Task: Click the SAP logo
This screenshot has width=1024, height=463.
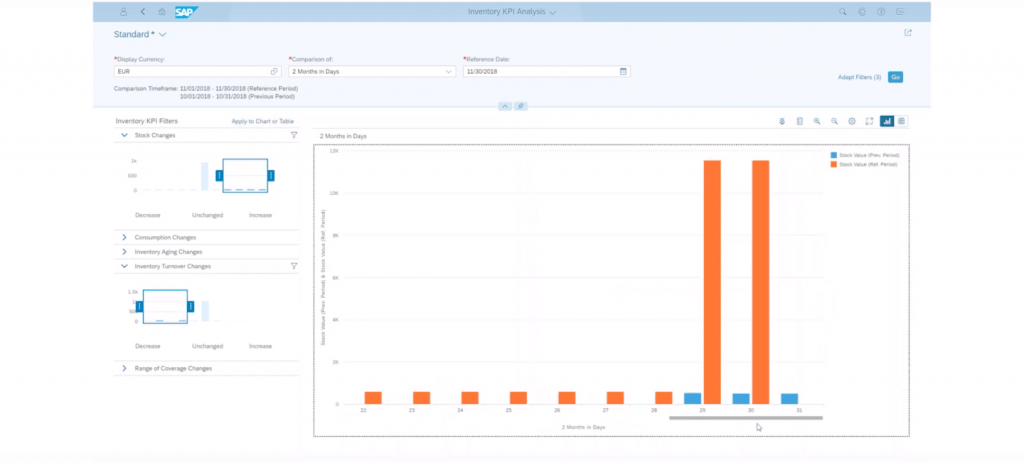Action: coord(187,12)
